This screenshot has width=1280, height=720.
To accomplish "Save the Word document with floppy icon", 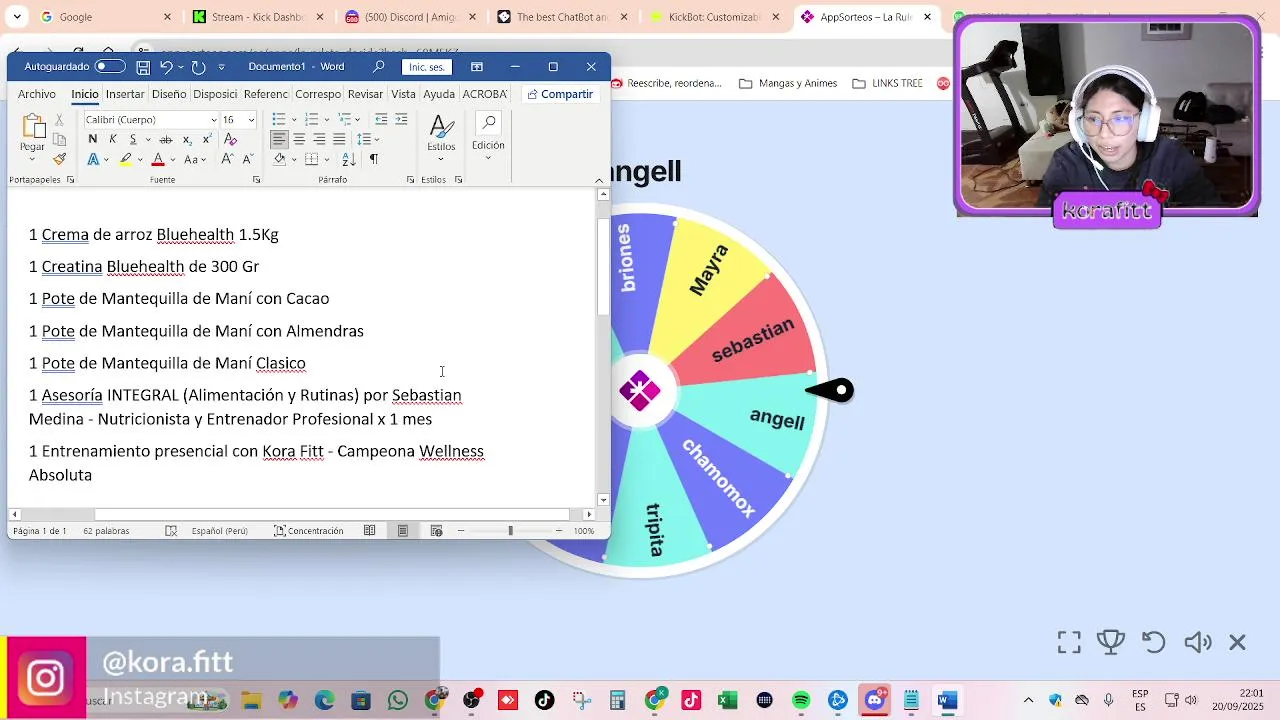I will (143, 67).
